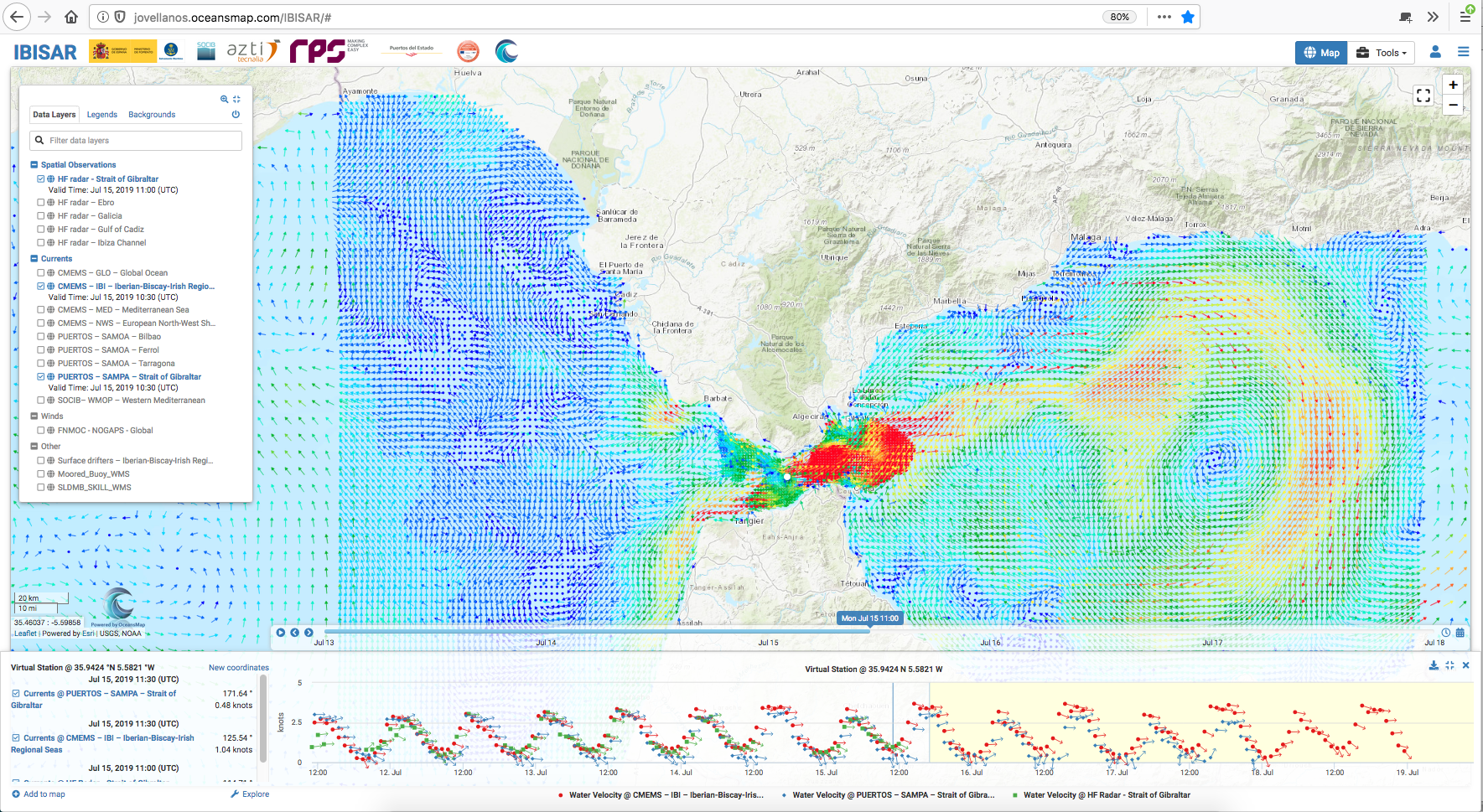Open the user account menu

point(1435,52)
